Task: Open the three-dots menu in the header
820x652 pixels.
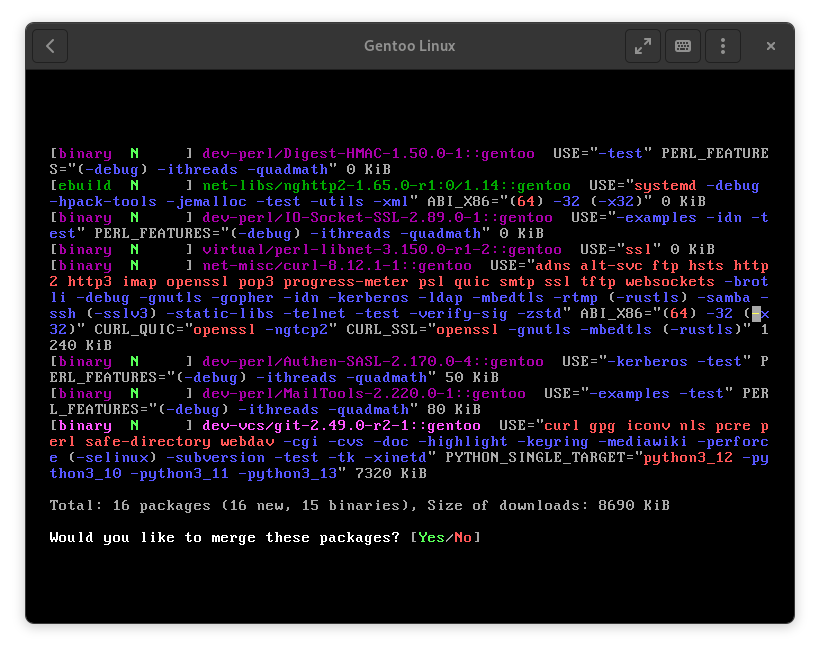Action: (x=723, y=46)
